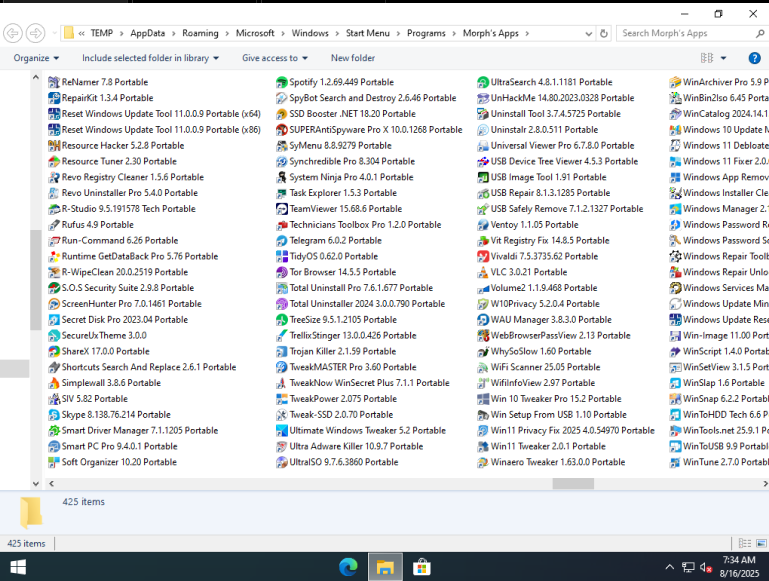The width and height of the screenshot is (769, 581).
Task: Expand the chevron after Programs breadcrumb
Action: 454,34
